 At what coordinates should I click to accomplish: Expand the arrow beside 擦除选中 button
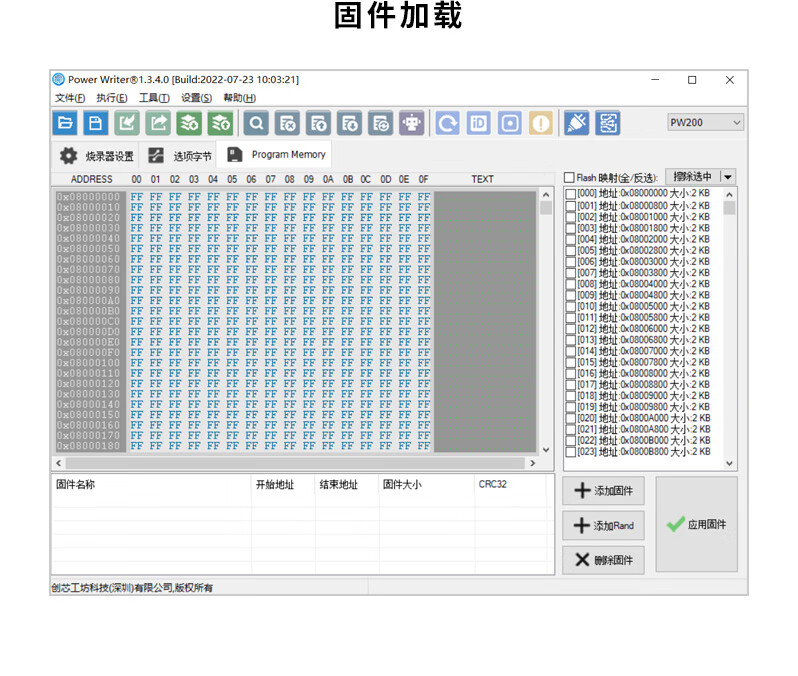(727, 177)
